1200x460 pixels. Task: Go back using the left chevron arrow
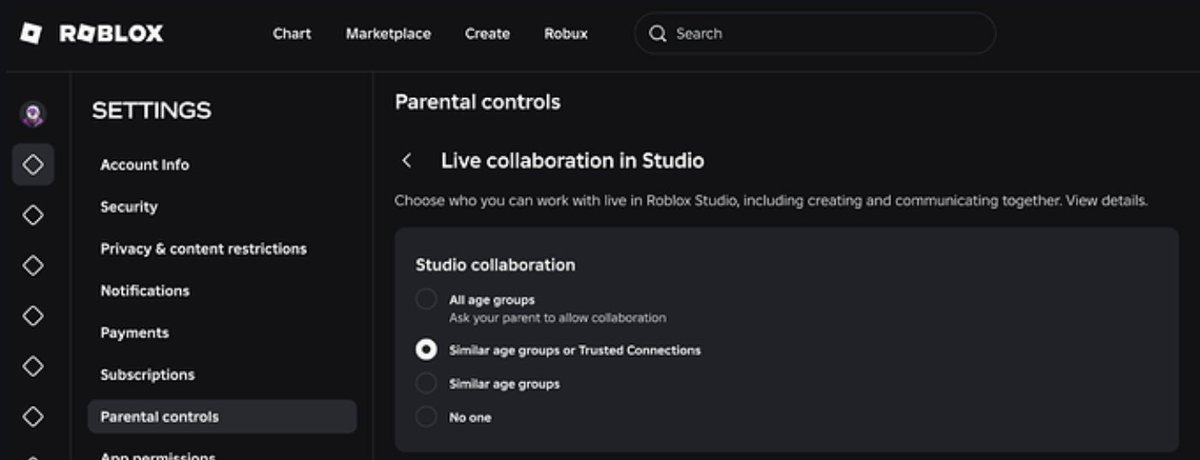(x=406, y=161)
